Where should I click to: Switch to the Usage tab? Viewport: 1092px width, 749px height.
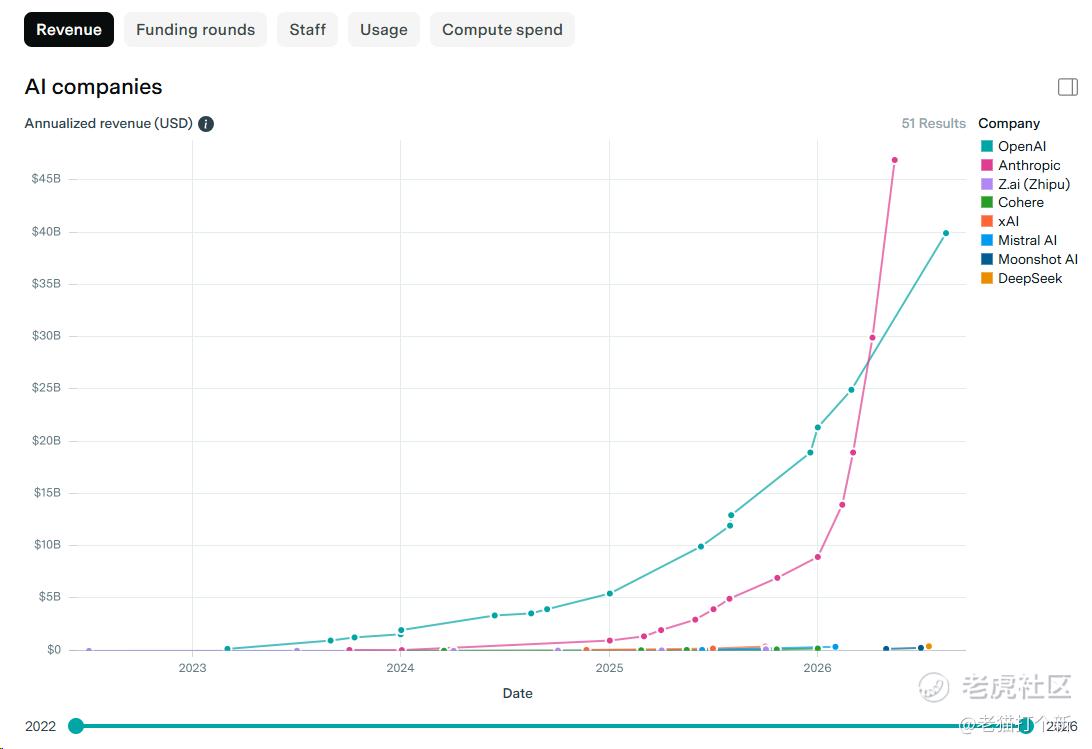[x=383, y=29]
